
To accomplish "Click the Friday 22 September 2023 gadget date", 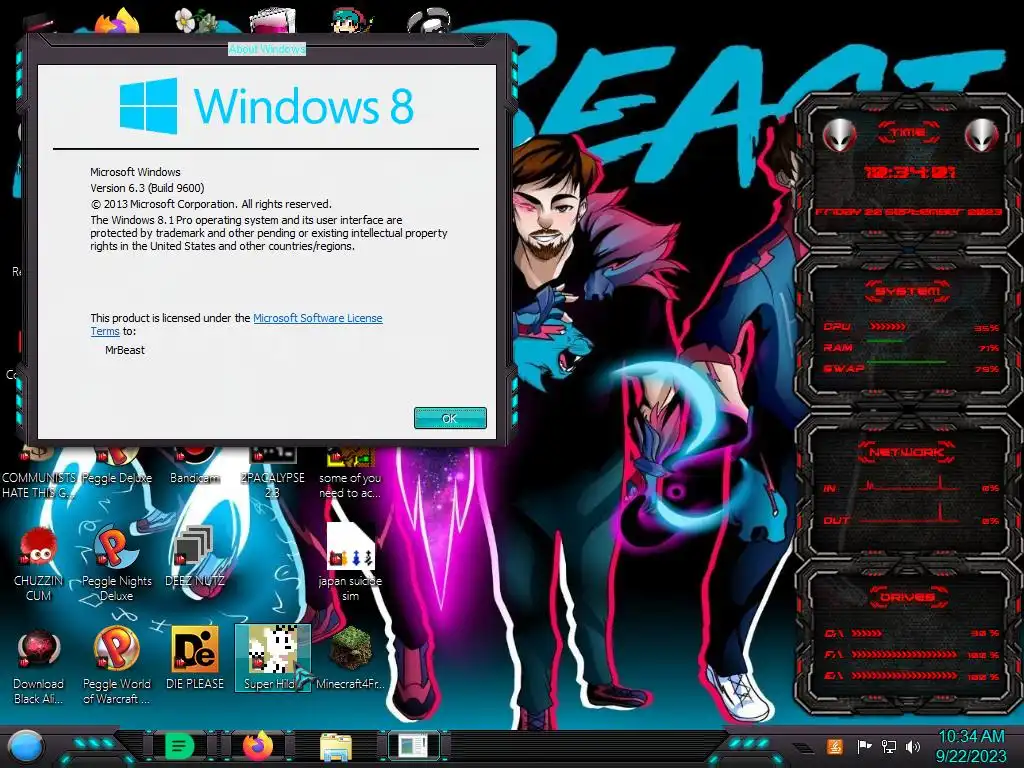I will tap(908, 212).
